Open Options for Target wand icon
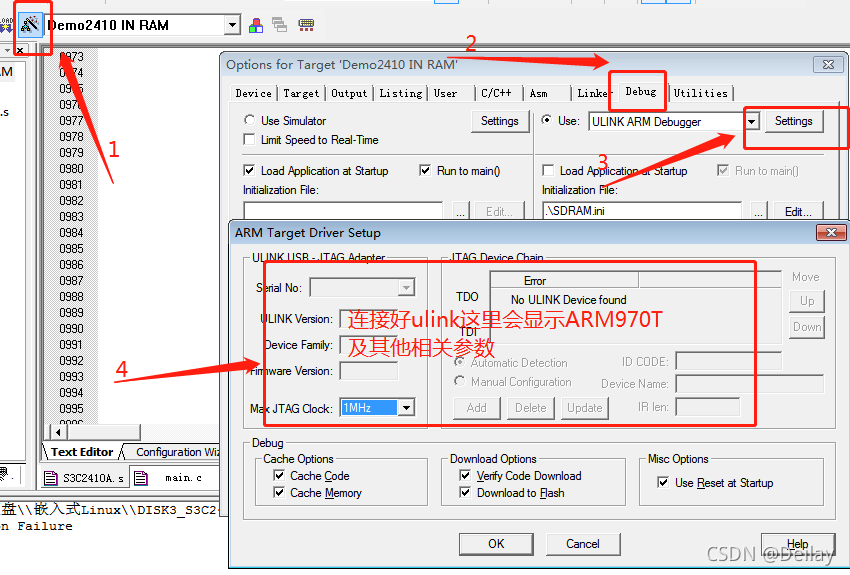The width and height of the screenshot is (850, 575). [29, 24]
